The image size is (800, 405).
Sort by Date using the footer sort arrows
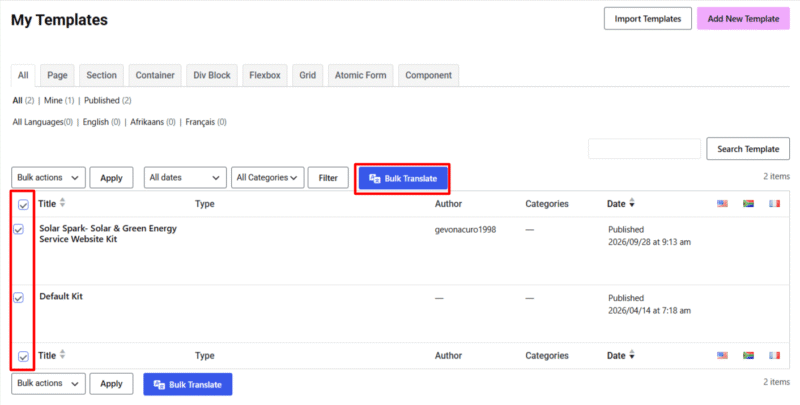click(632, 355)
